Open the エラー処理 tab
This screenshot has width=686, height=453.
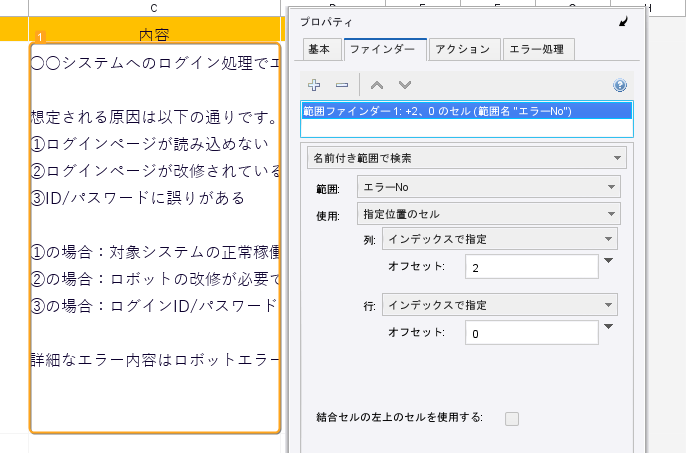tap(537, 49)
